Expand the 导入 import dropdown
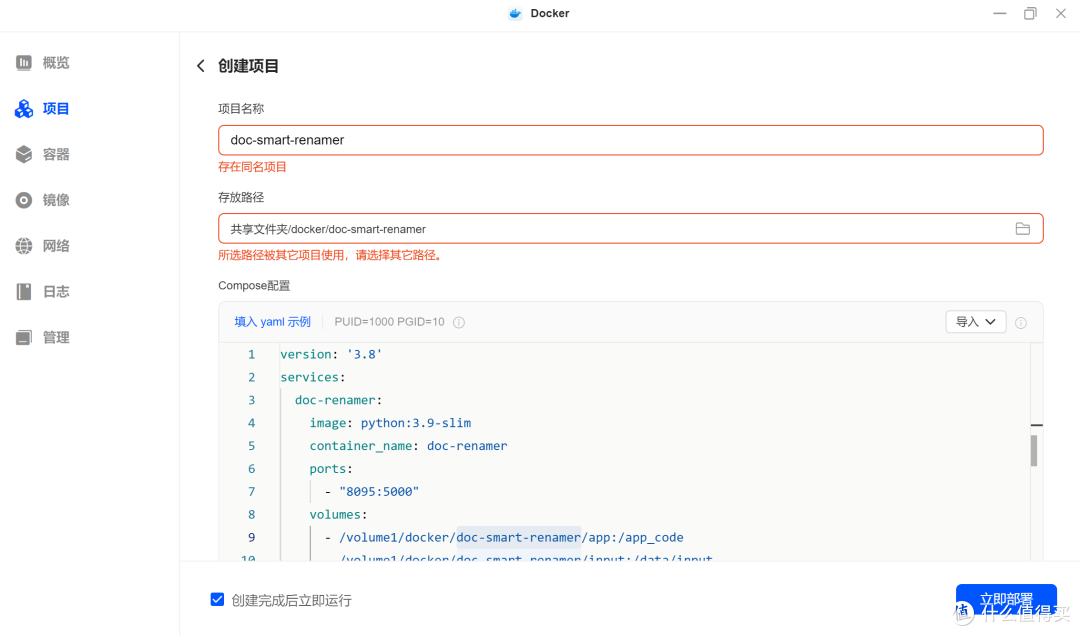 [x=976, y=322]
